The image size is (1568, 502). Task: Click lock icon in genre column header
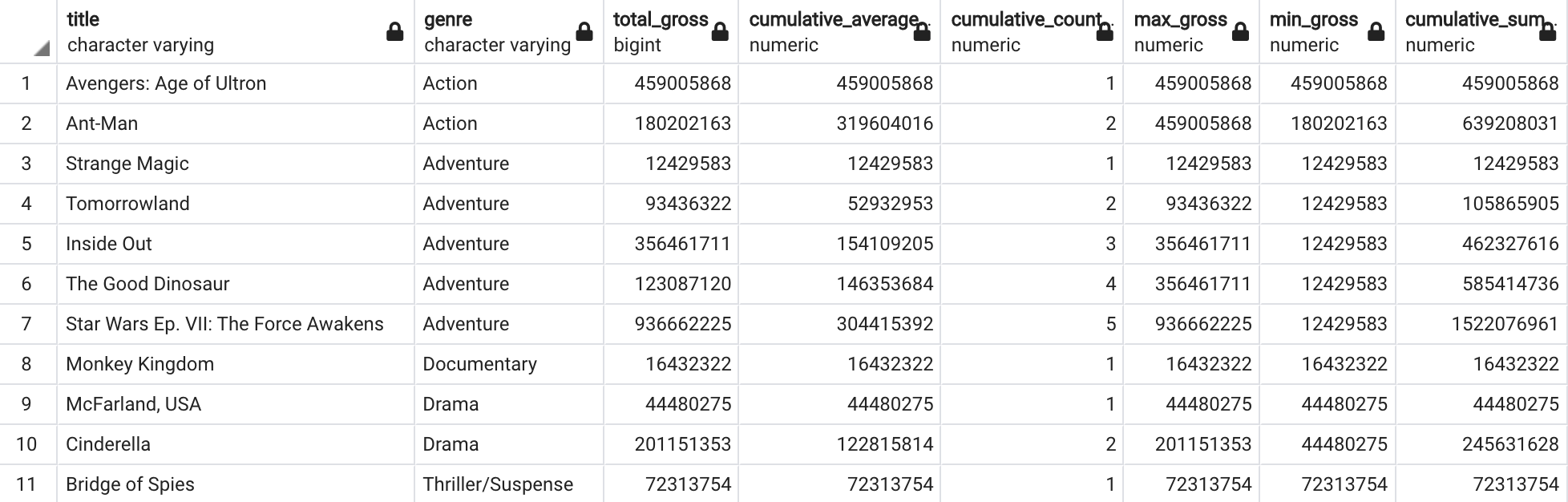click(584, 32)
